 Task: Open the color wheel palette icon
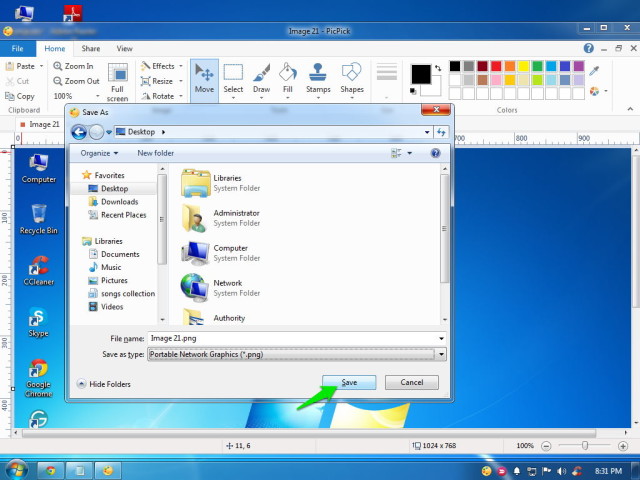click(595, 91)
